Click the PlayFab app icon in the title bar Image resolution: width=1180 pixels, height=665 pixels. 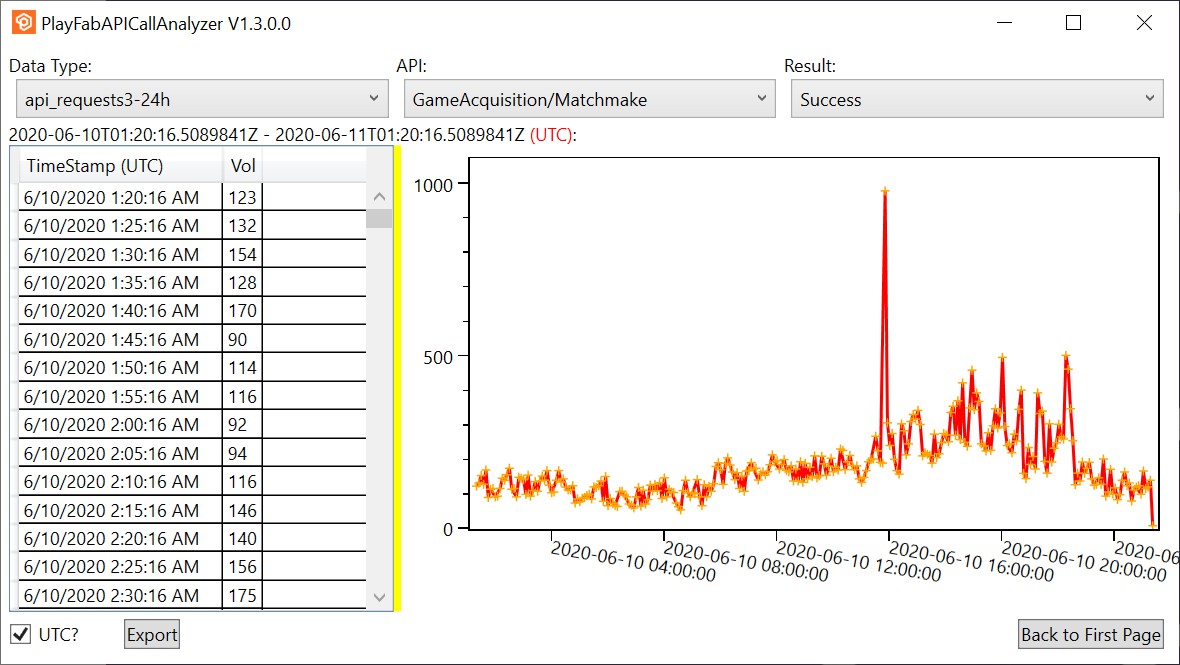pos(23,23)
